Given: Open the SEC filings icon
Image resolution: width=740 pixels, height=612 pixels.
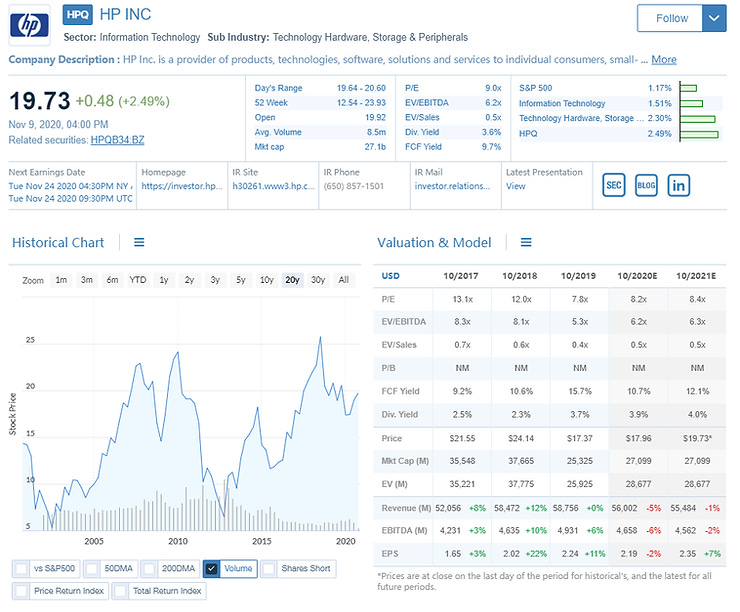Looking at the screenshot, I should tap(614, 185).
